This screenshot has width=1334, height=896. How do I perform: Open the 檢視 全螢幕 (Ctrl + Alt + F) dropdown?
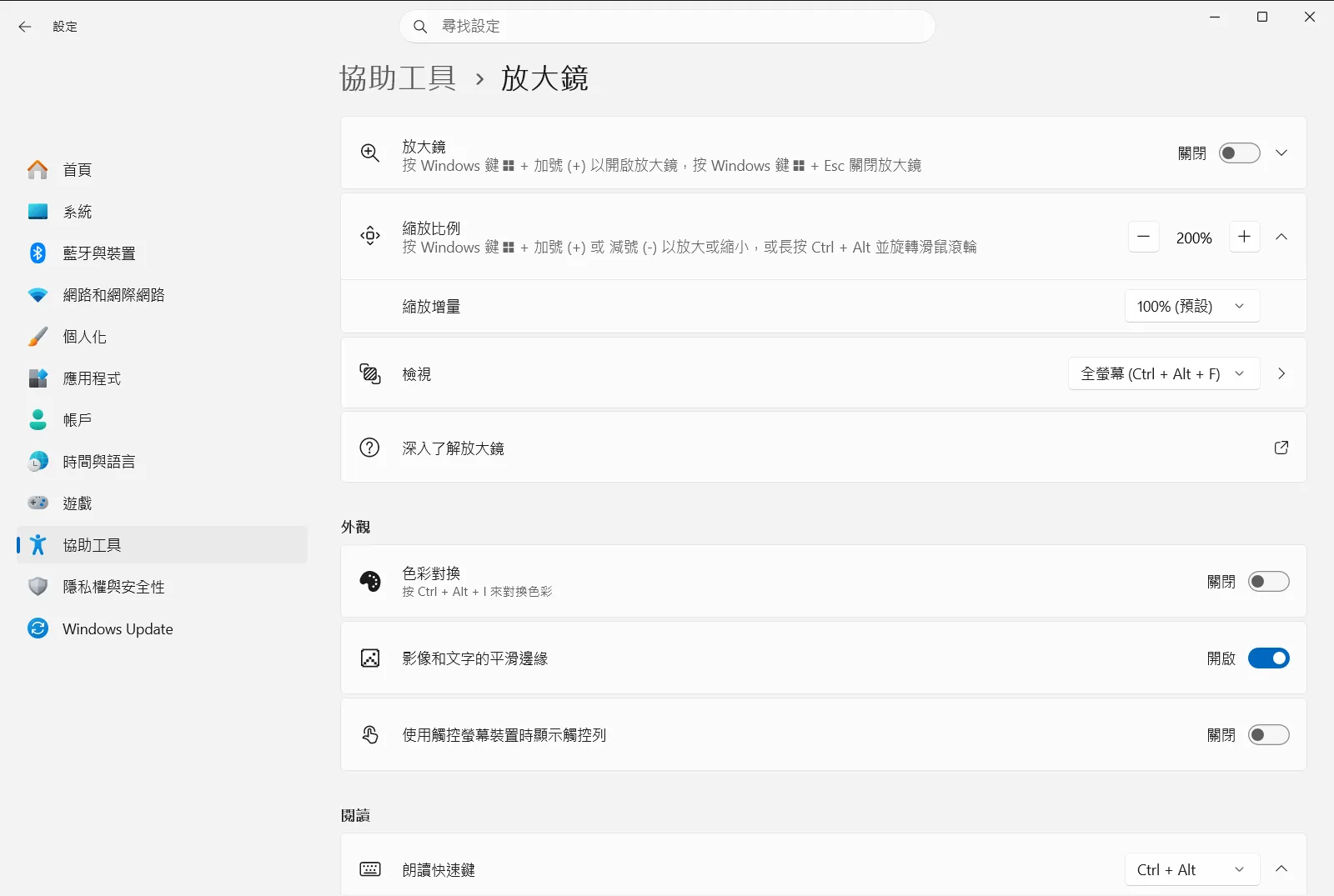click(x=1164, y=374)
